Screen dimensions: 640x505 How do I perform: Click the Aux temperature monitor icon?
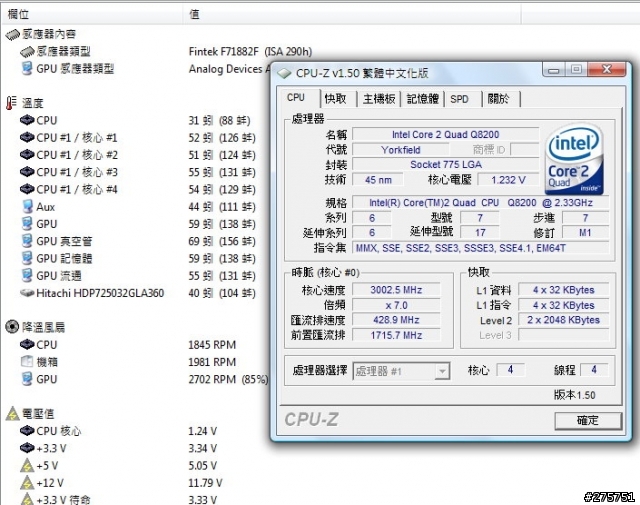27,206
